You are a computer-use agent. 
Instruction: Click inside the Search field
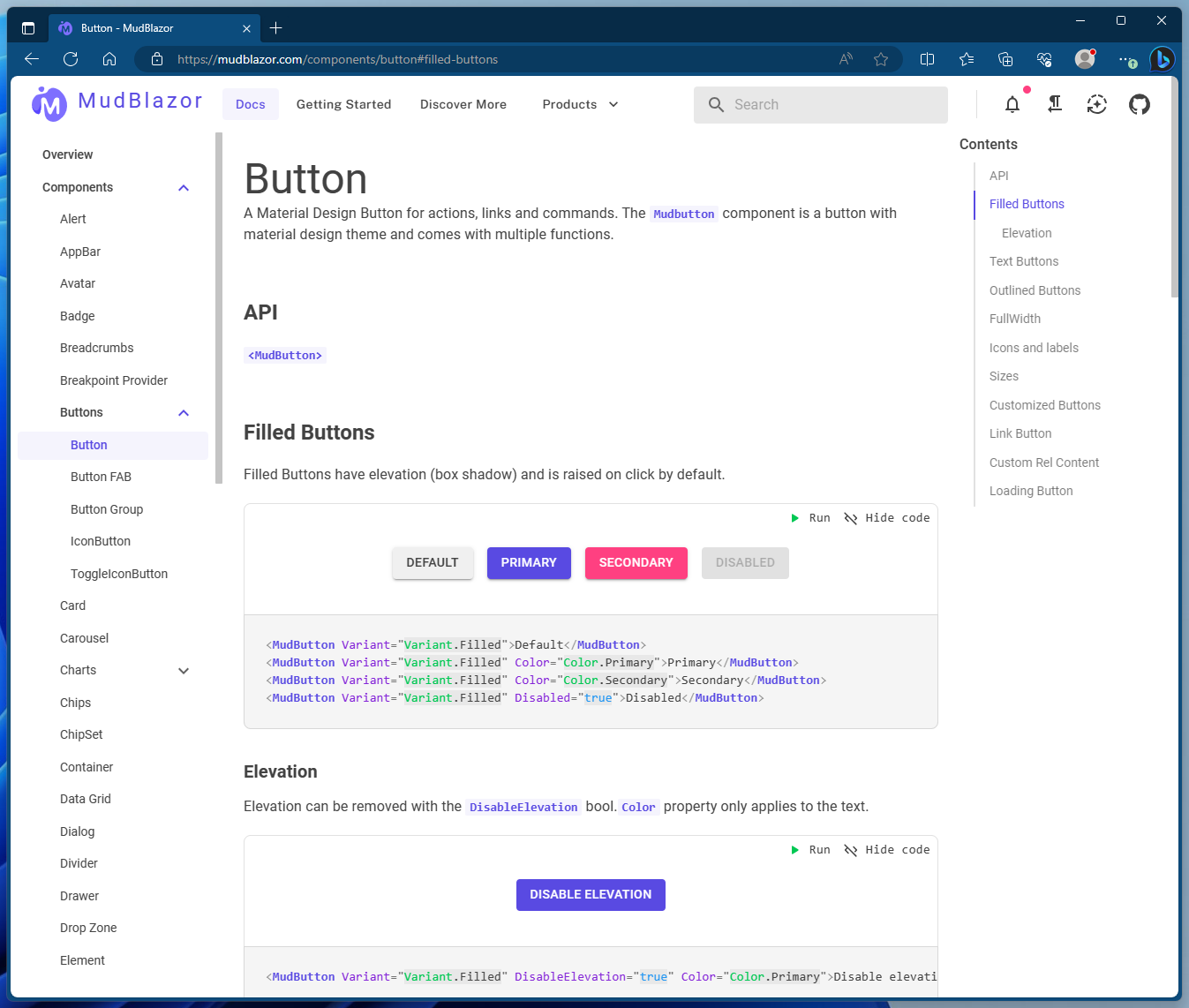coord(820,104)
